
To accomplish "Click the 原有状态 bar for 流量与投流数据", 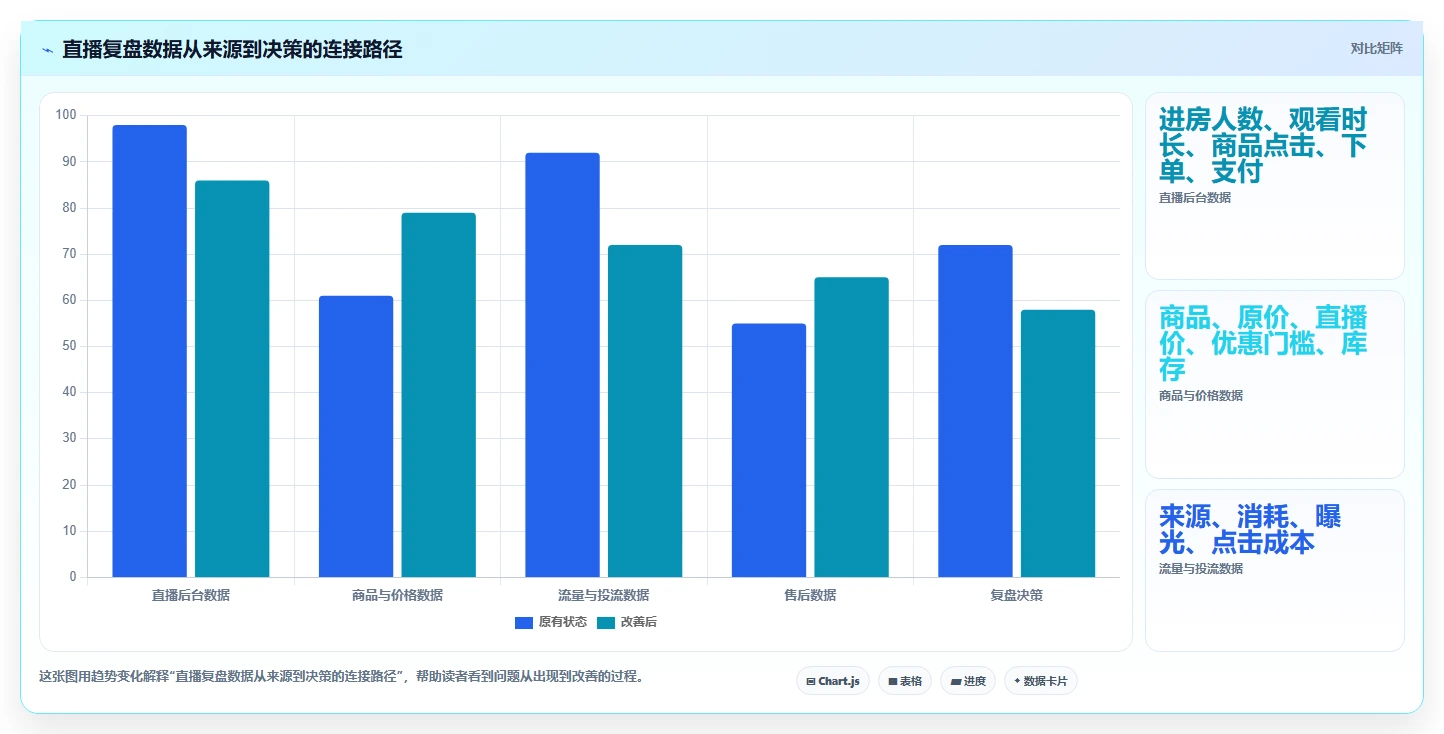I will (x=563, y=365).
